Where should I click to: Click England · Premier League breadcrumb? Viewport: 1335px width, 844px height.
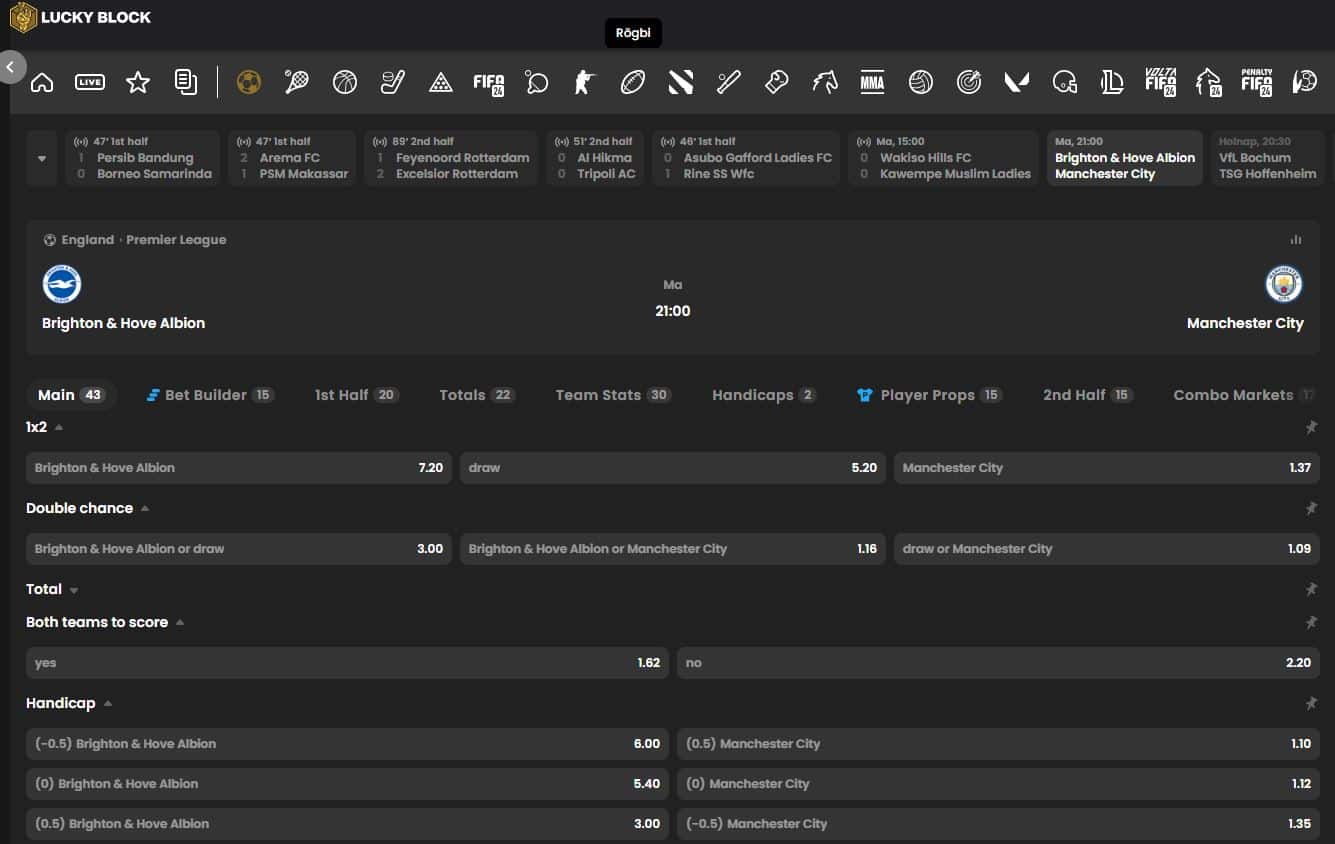click(135, 240)
